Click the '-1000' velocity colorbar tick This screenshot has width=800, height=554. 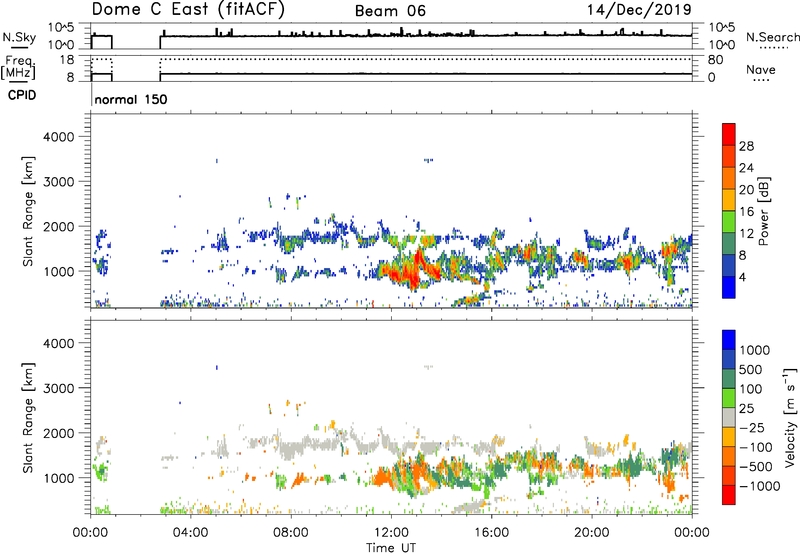point(759,486)
